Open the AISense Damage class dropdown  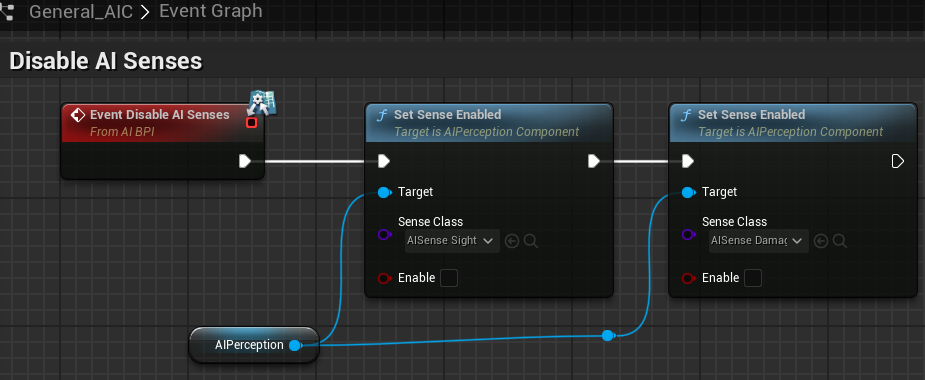(x=759, y=241)
